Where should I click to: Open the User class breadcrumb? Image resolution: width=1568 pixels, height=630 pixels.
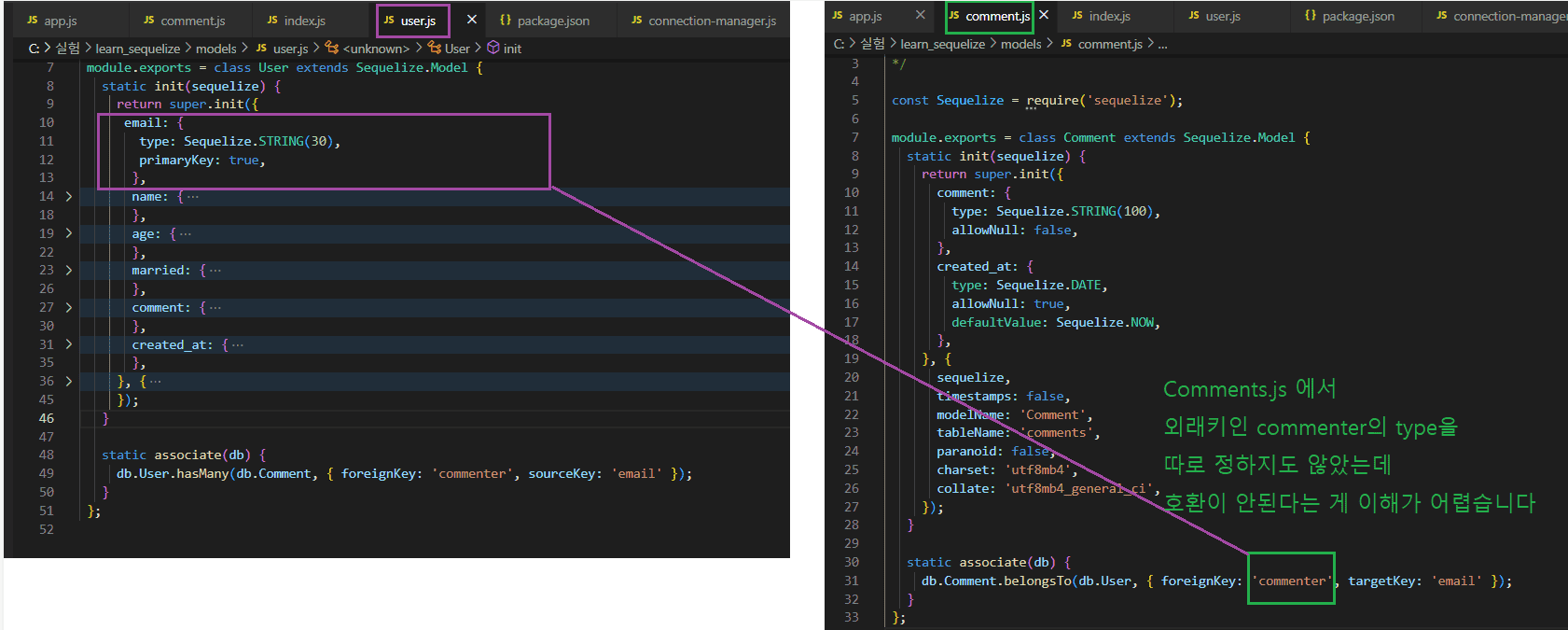coord(457,49)
